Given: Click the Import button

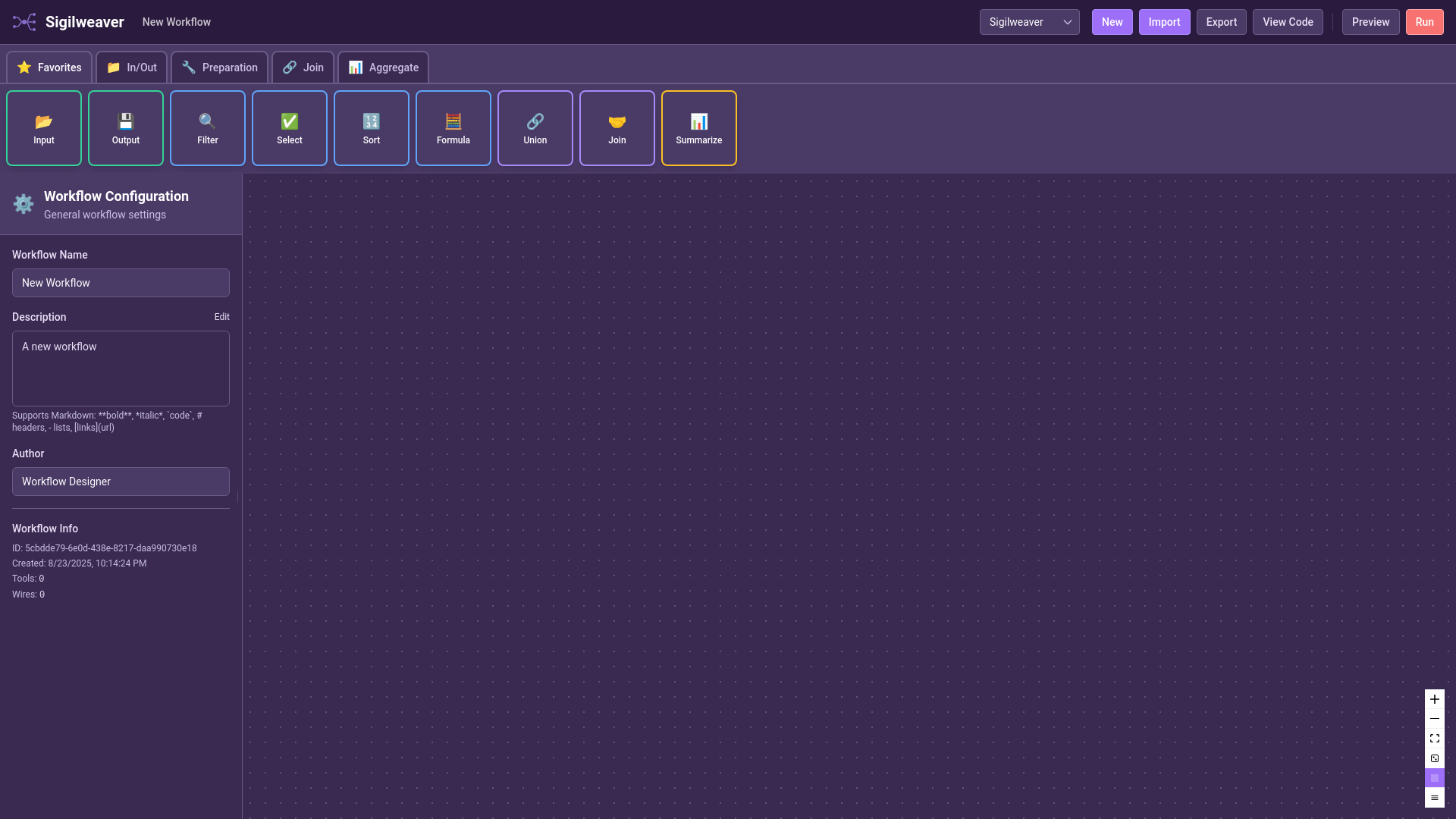Looking at the screenshot, I should tap(1164, 22).
